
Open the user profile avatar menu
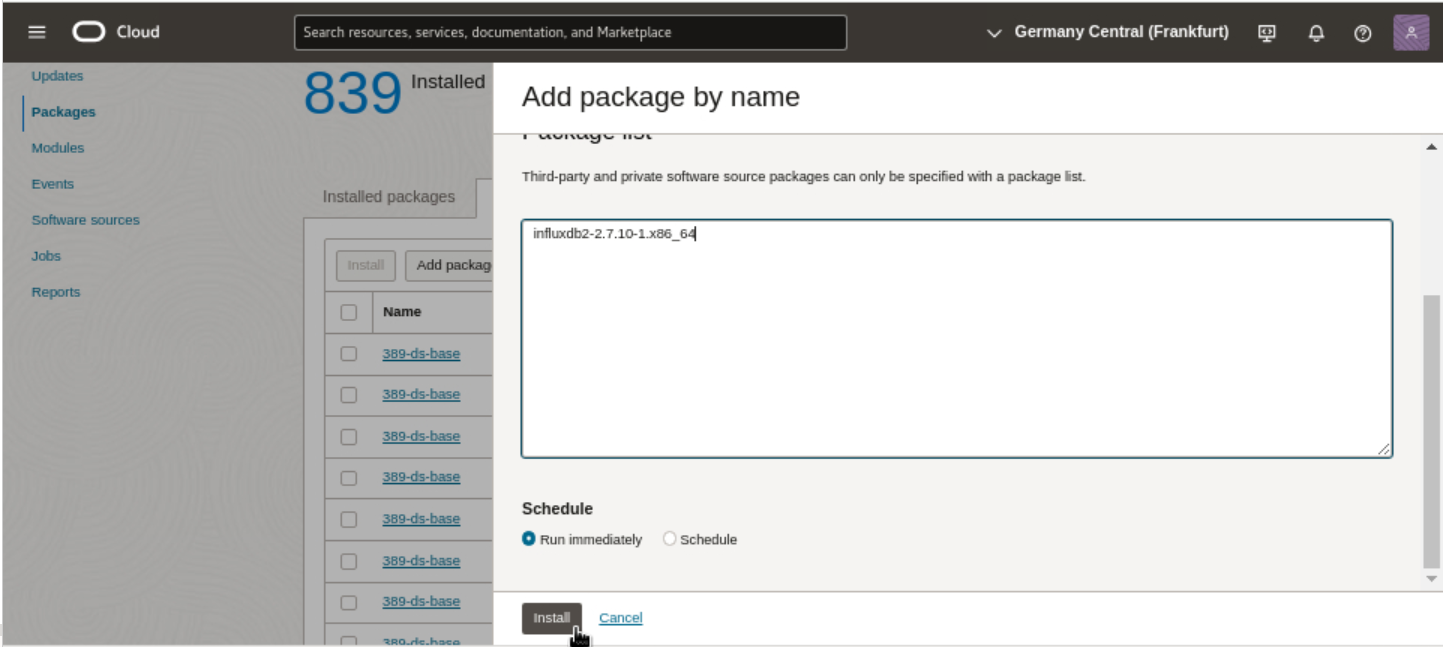(x=1411, y=33)
